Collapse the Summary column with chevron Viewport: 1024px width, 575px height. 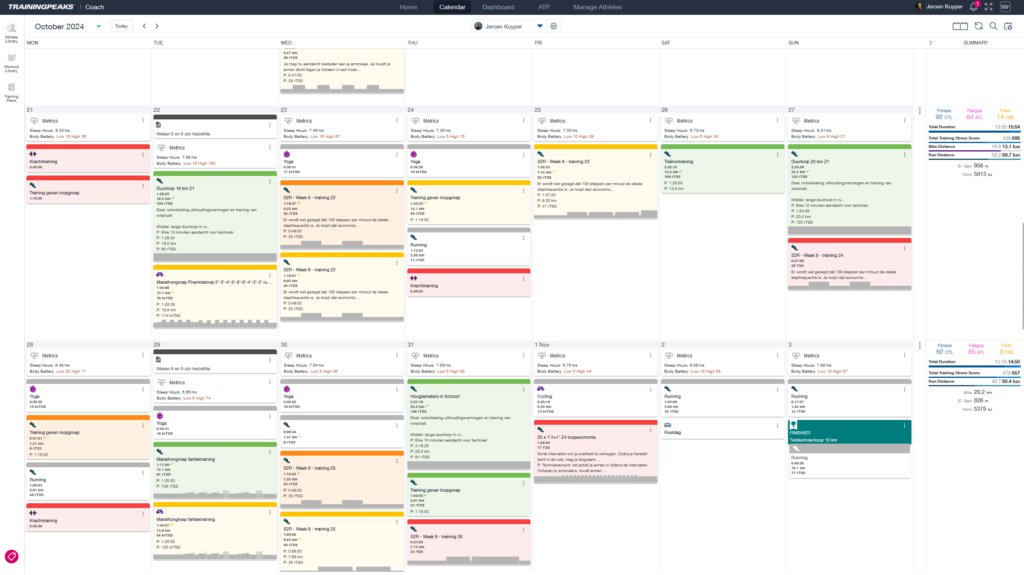[930, 43]
